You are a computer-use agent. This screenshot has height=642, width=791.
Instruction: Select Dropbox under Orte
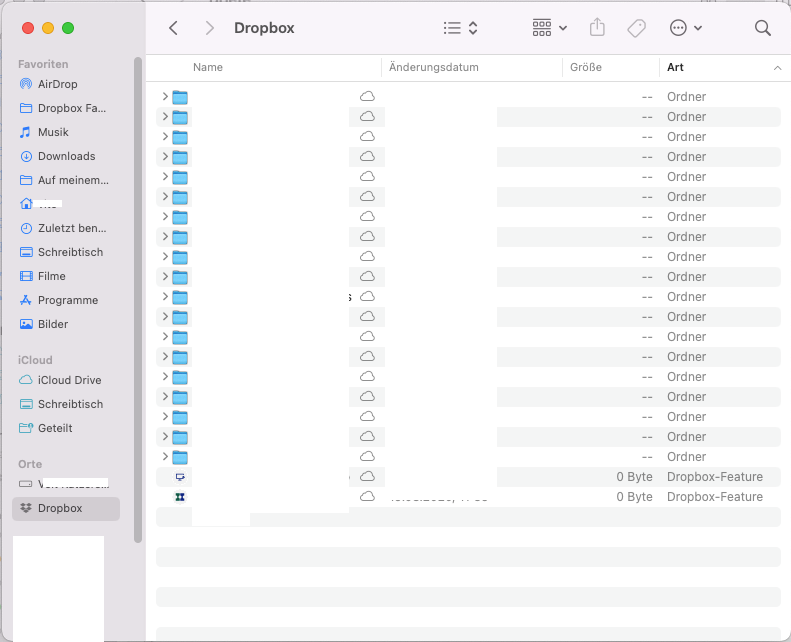[66, 508]
